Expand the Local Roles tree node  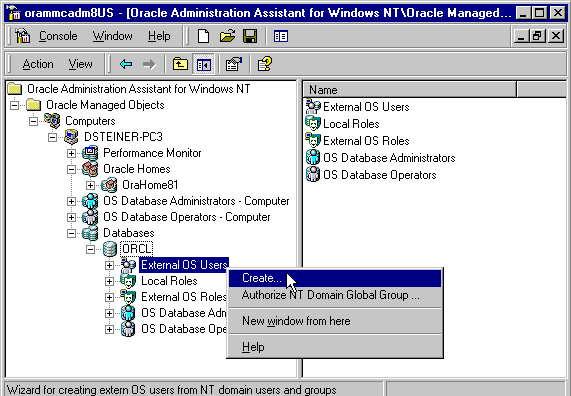coord(109,282)
